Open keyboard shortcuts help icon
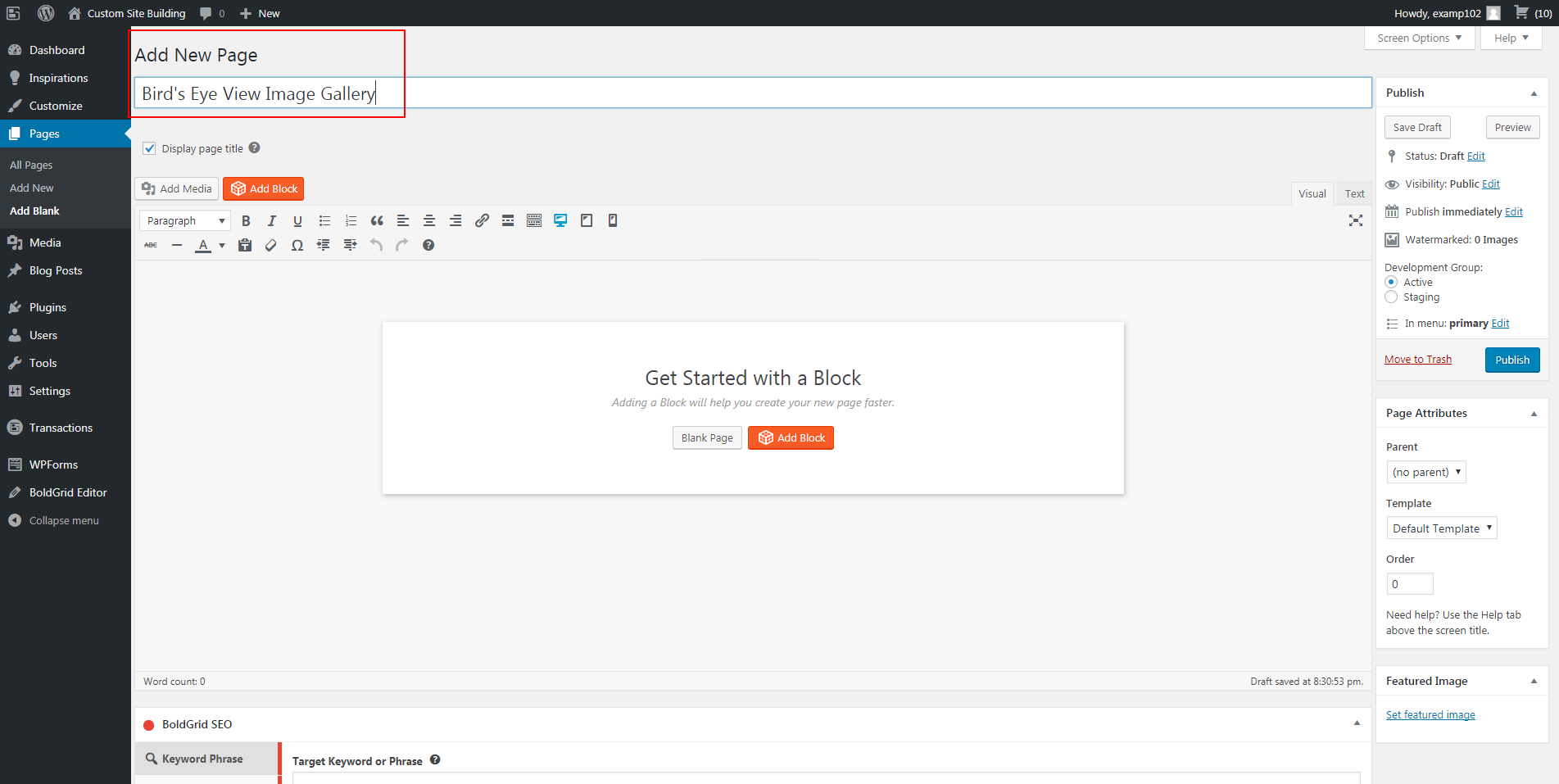Image resolution: width=1559 pixels, height=784 pixels. [x=428, y=245]
